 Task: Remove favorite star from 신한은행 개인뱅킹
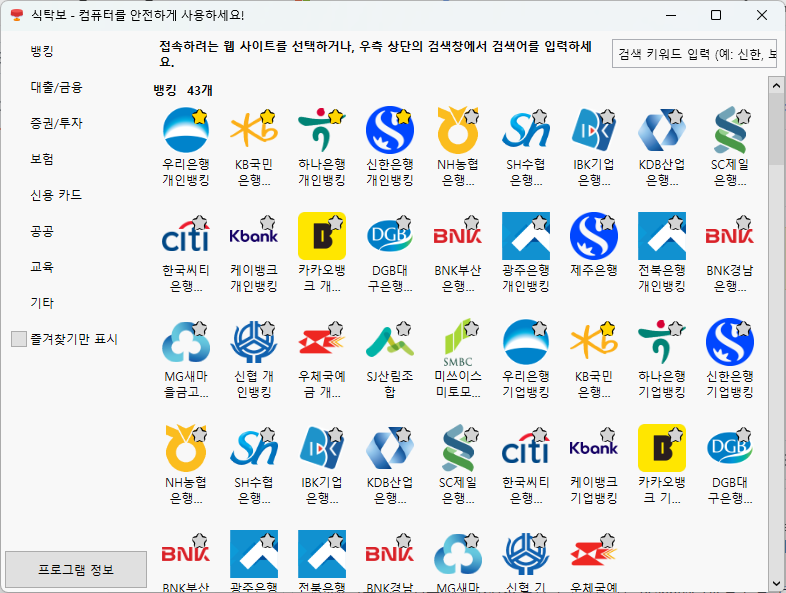click(404, 117)
